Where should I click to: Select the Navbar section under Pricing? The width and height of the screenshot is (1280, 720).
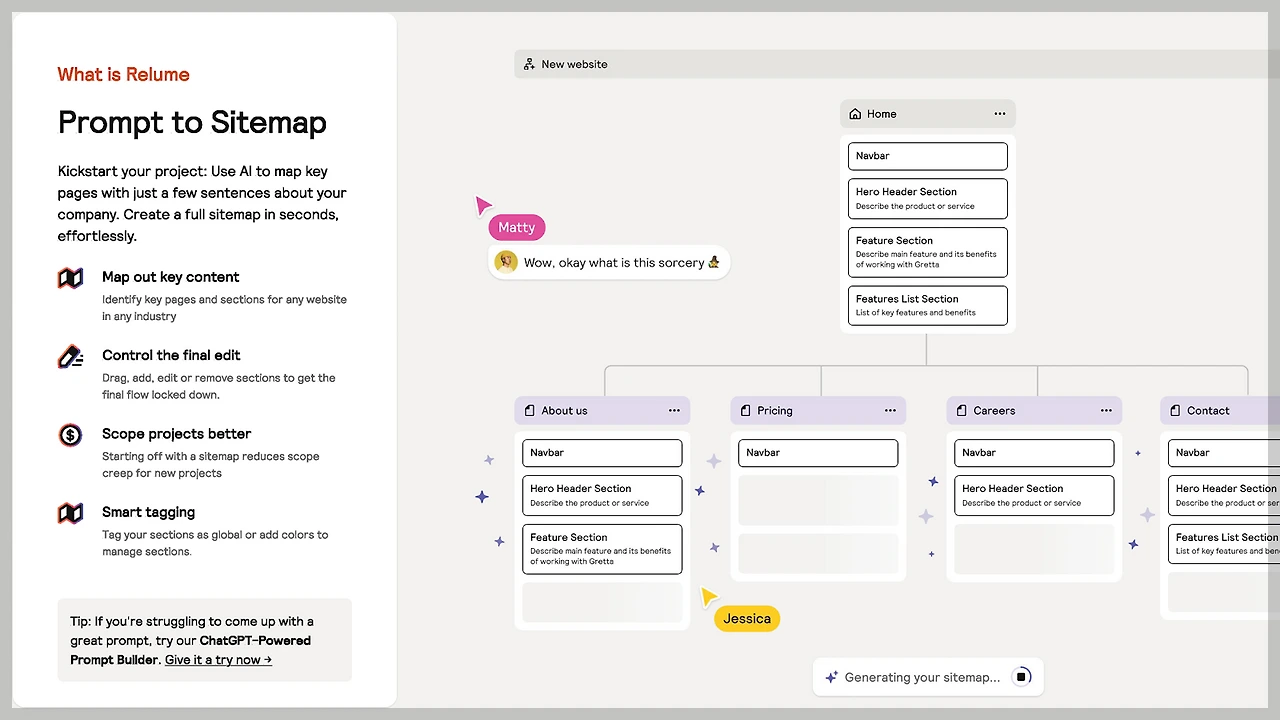pyautogui.click(x=818, y=453)
